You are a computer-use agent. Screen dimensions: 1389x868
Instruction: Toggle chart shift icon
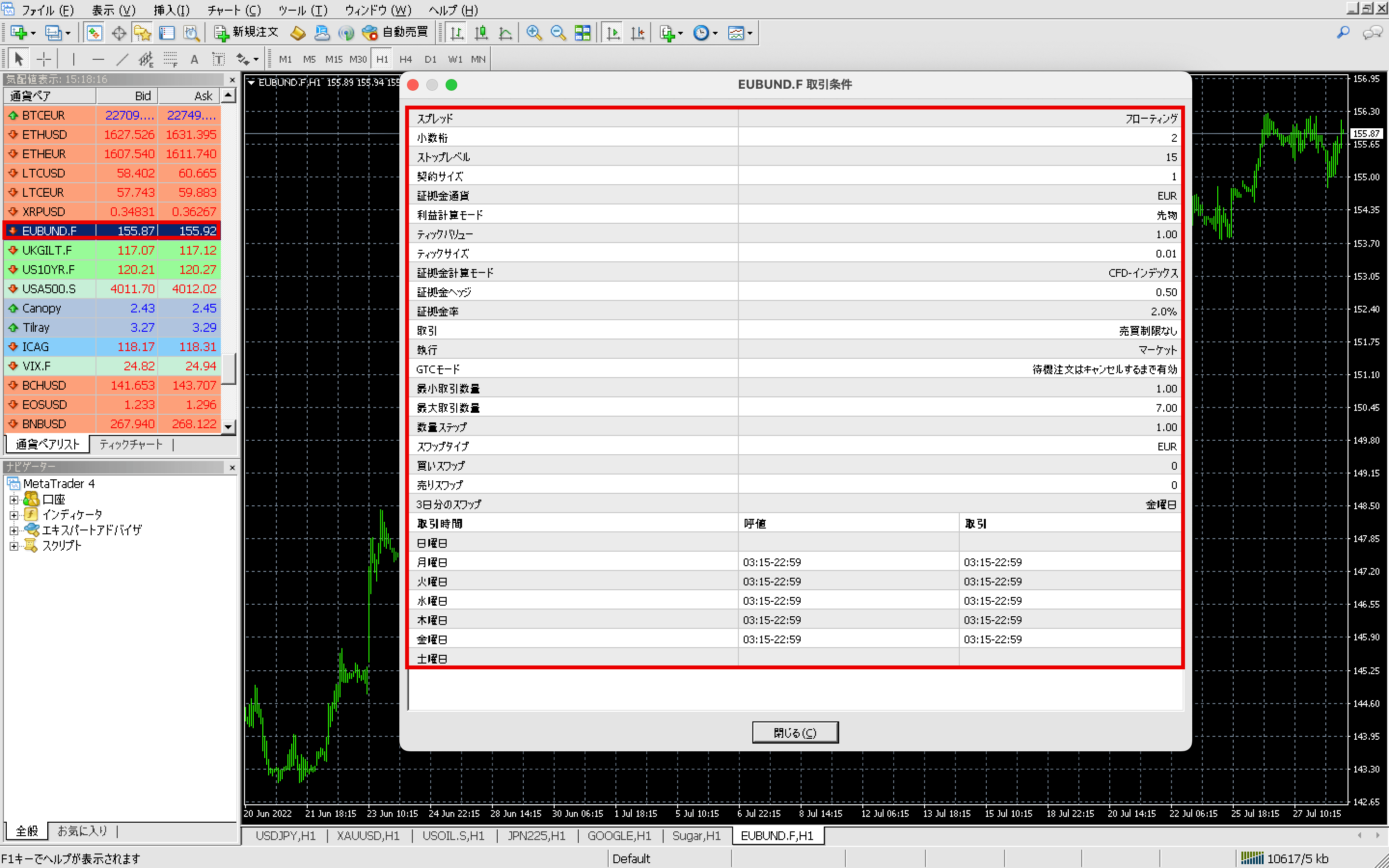click(x=637, y=33)
